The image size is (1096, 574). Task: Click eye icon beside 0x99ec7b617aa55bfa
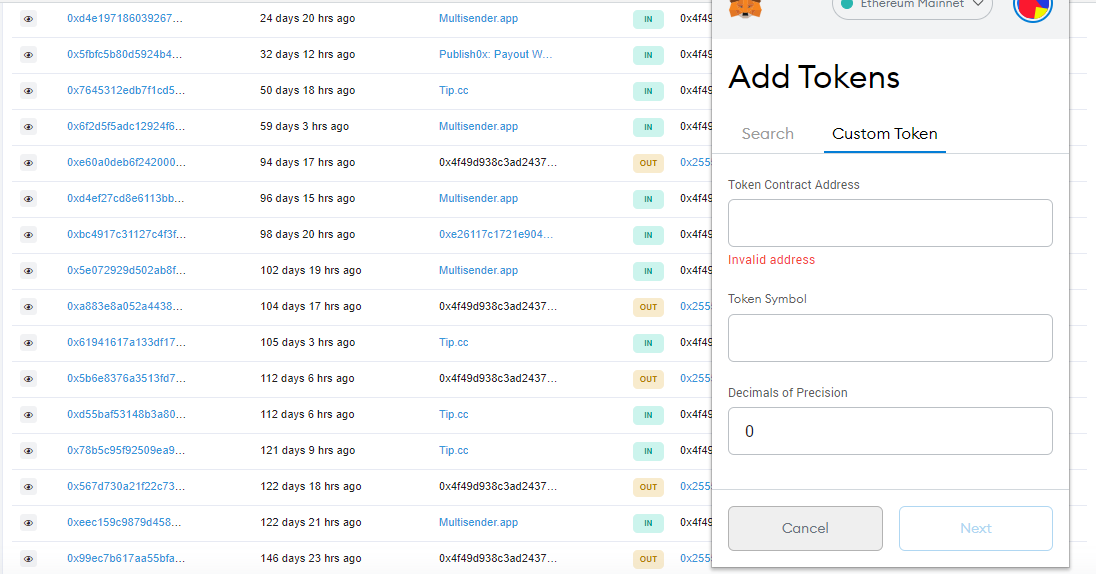click(28, 559)
